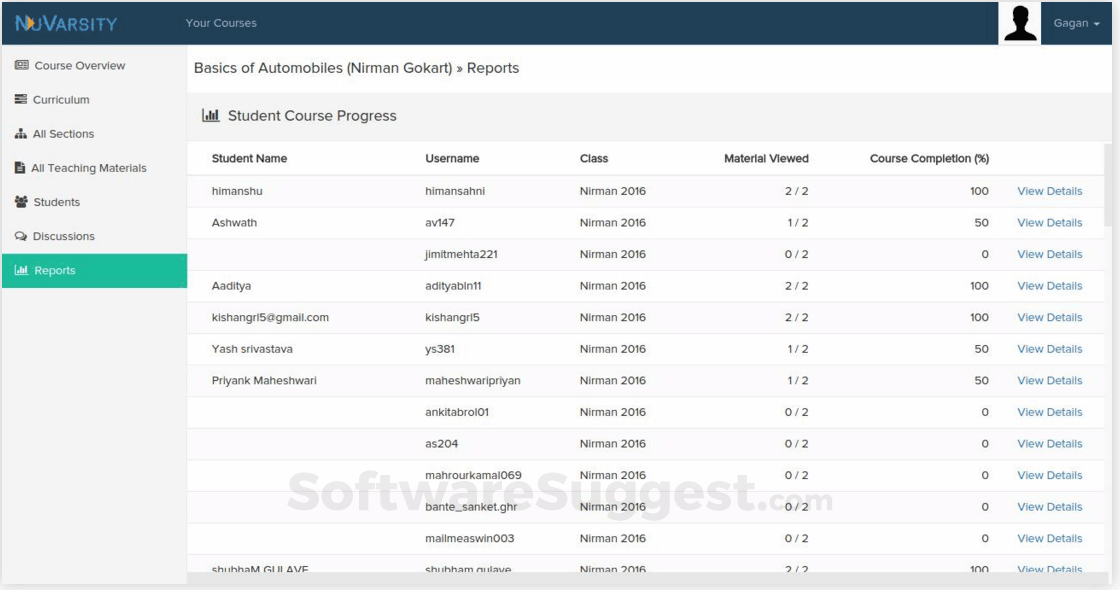
Task: Click the Student Name column header
Action: pyautogui.click(x=249, y=159)
